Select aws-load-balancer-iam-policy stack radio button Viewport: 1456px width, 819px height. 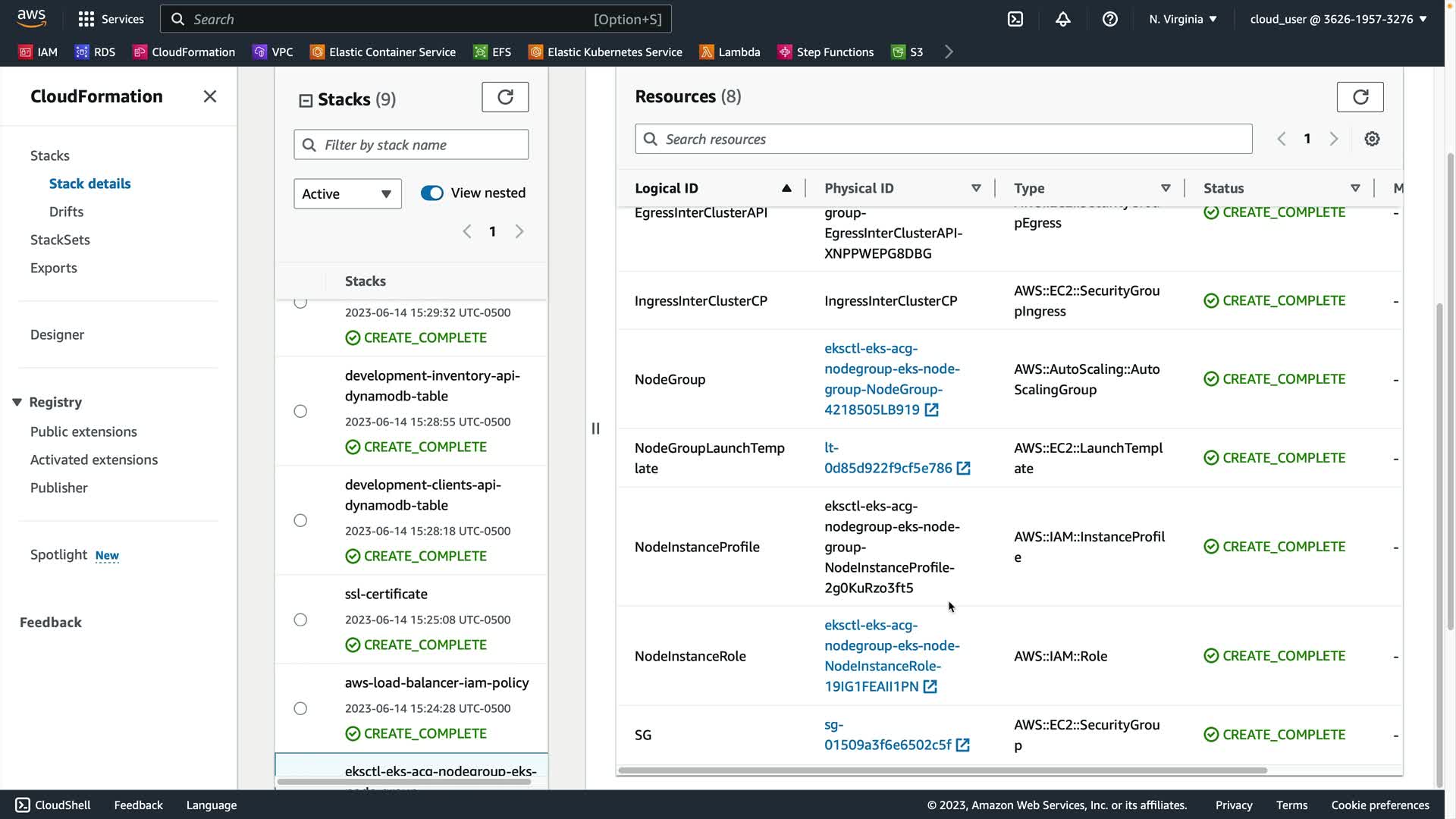click(x=300, y=708)
